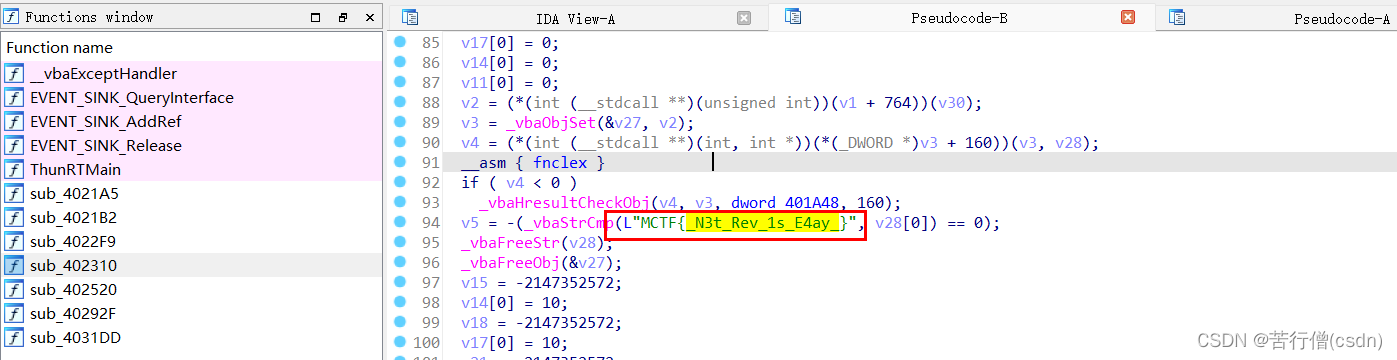The height and width of the screenshot is (360, 1397).
Task: Select EVENT_SINK_Release function
Action: (x=106, y=146)
